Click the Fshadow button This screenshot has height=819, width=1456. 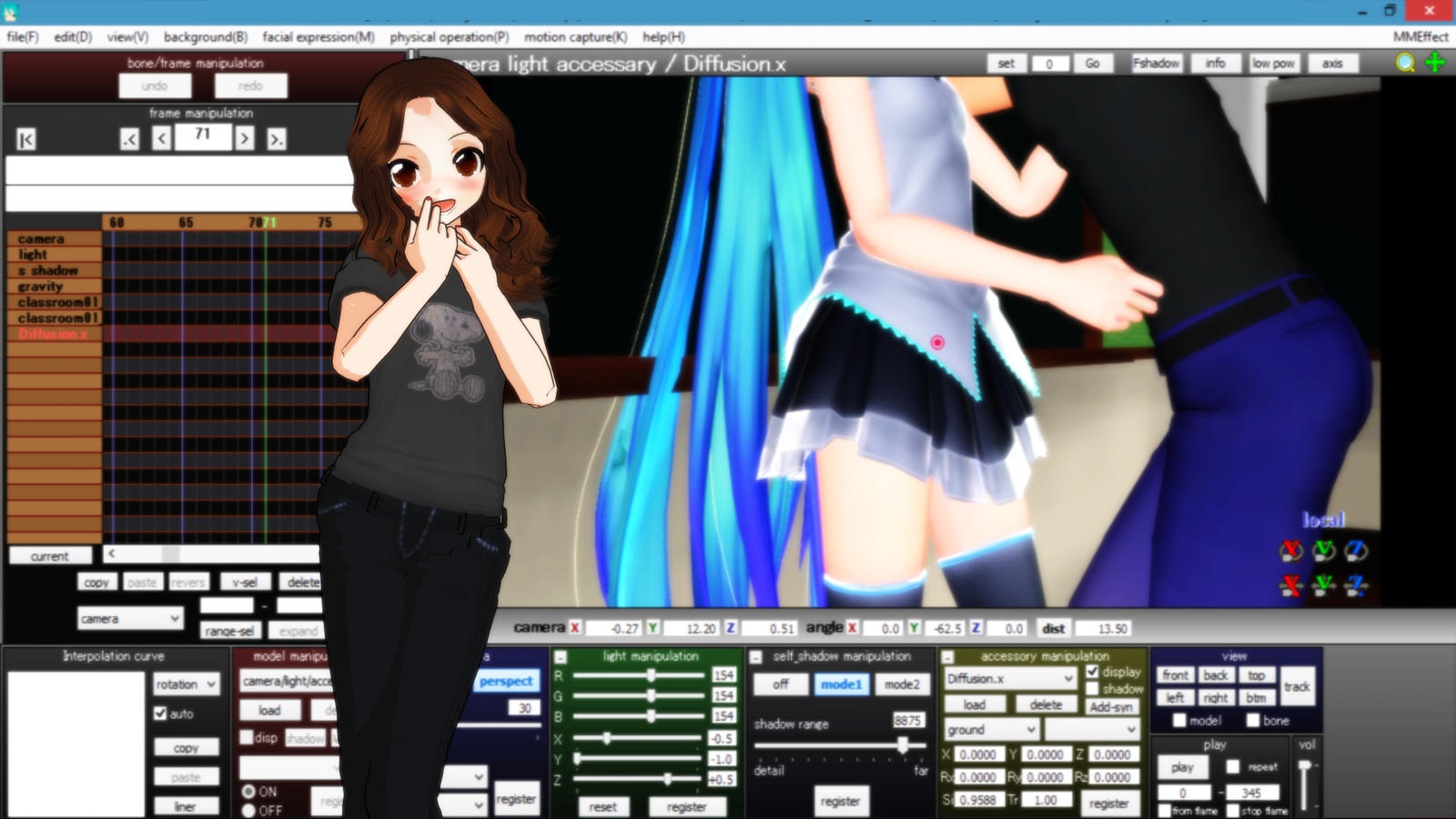pyautogui.click(x=1156, y=63)
